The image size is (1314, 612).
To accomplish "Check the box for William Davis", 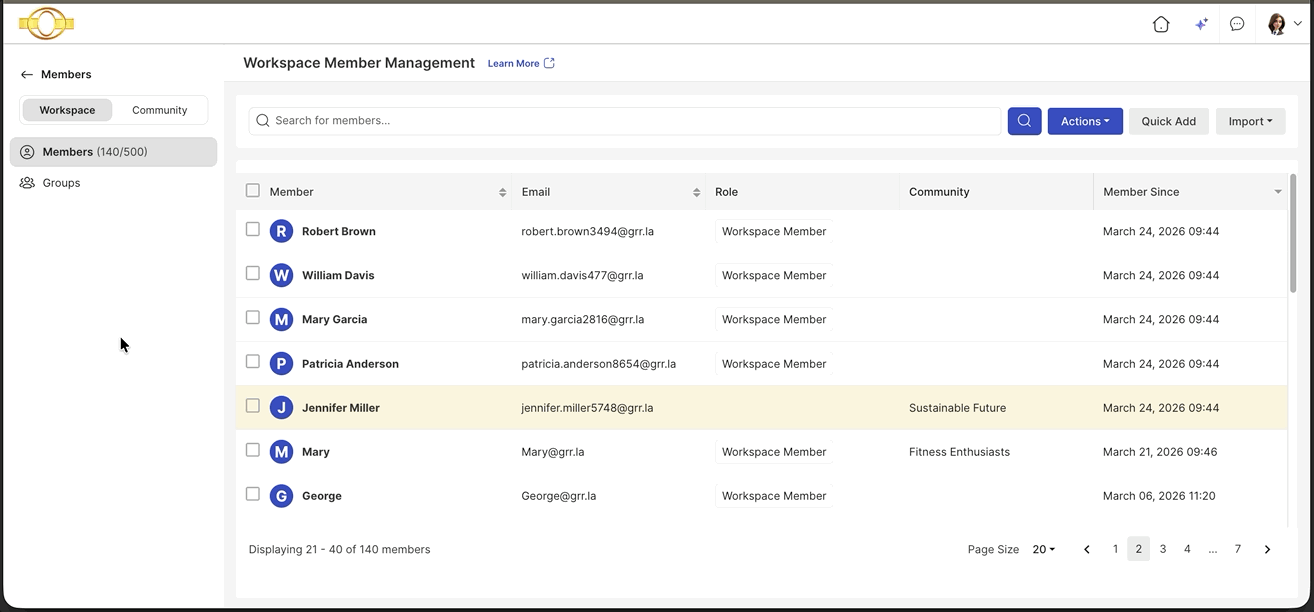I will point(253,273).
